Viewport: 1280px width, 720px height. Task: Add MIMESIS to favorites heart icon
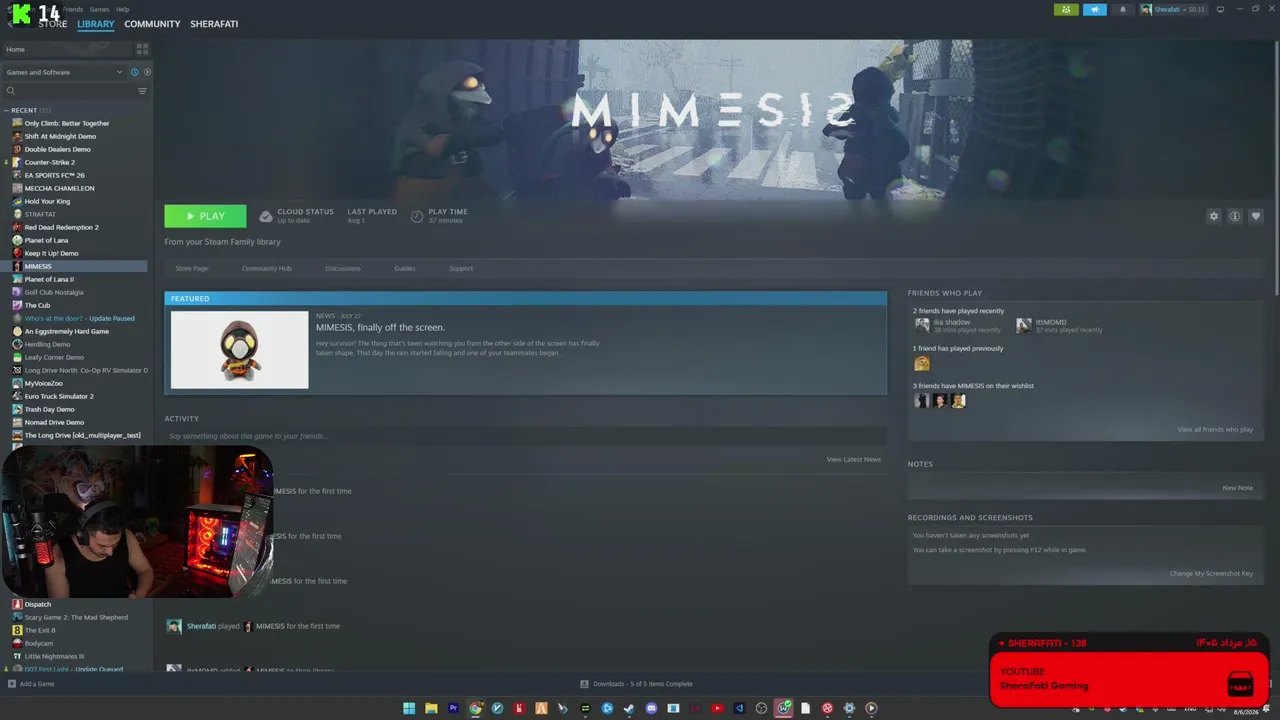point(1256,216)
